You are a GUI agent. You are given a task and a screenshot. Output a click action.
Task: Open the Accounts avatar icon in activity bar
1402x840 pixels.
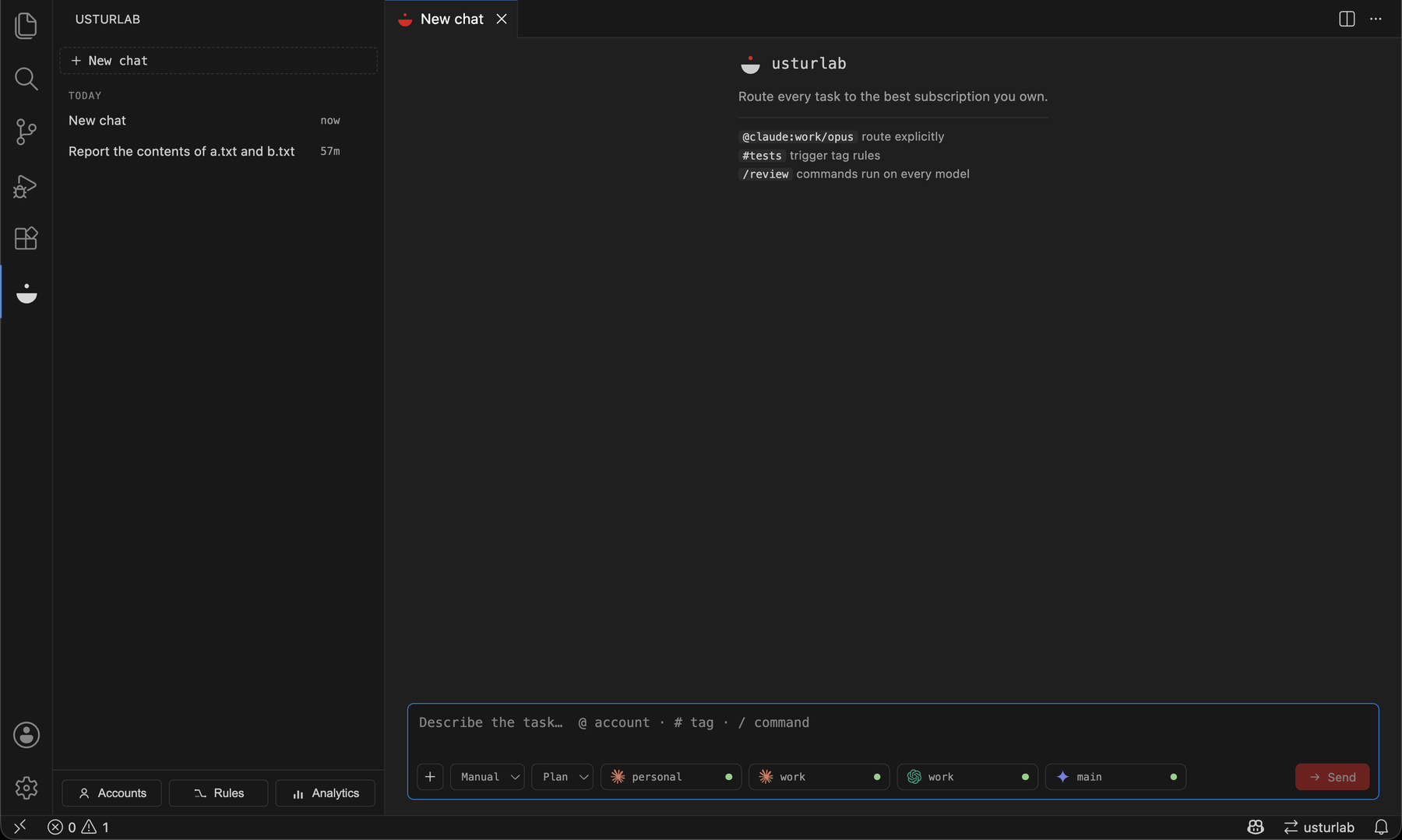pyautogui.click(x=26, y=735)
